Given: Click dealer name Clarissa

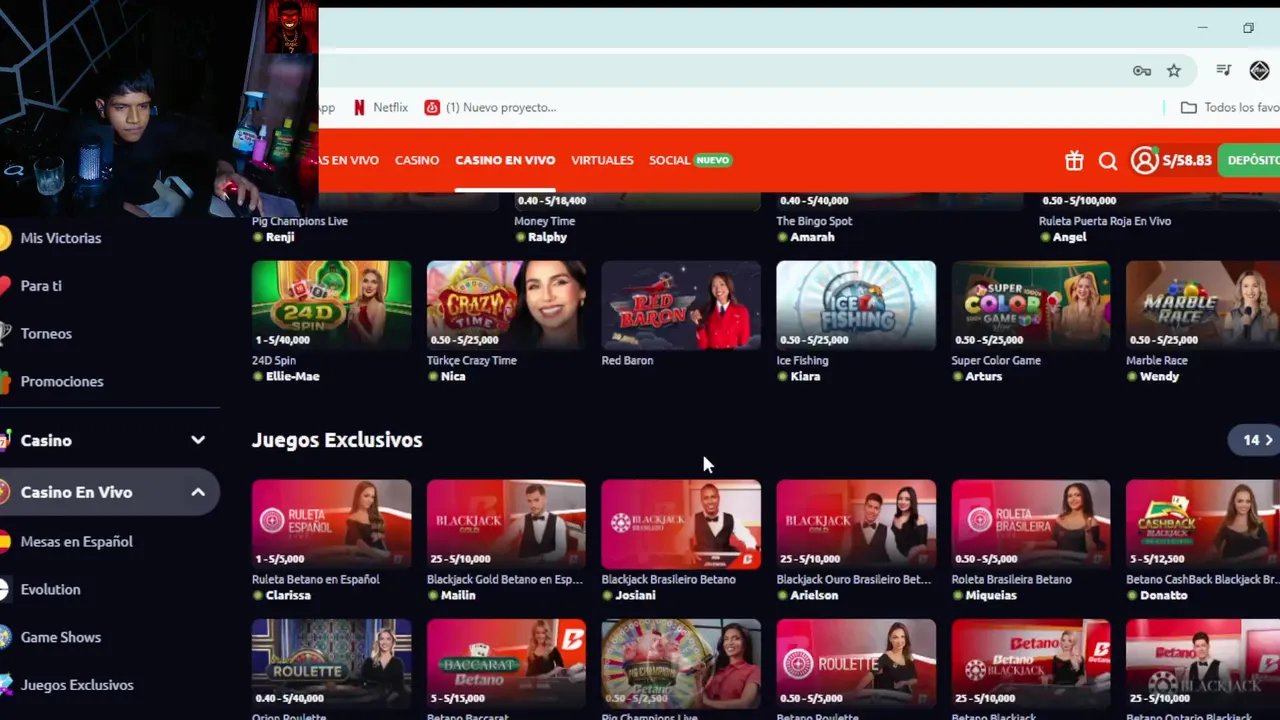Looking at the screenshot, I should point(288,595).
